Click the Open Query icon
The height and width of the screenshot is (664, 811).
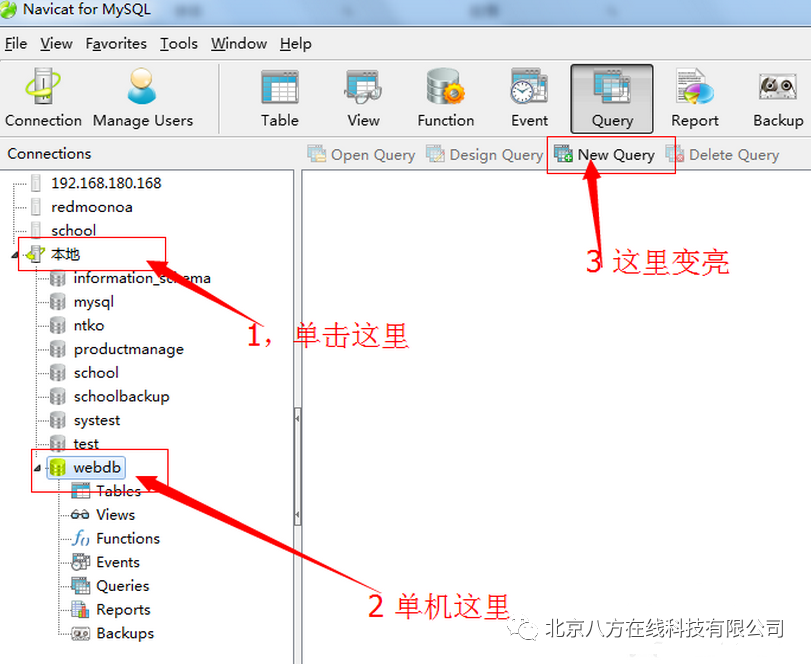(316, 154)
